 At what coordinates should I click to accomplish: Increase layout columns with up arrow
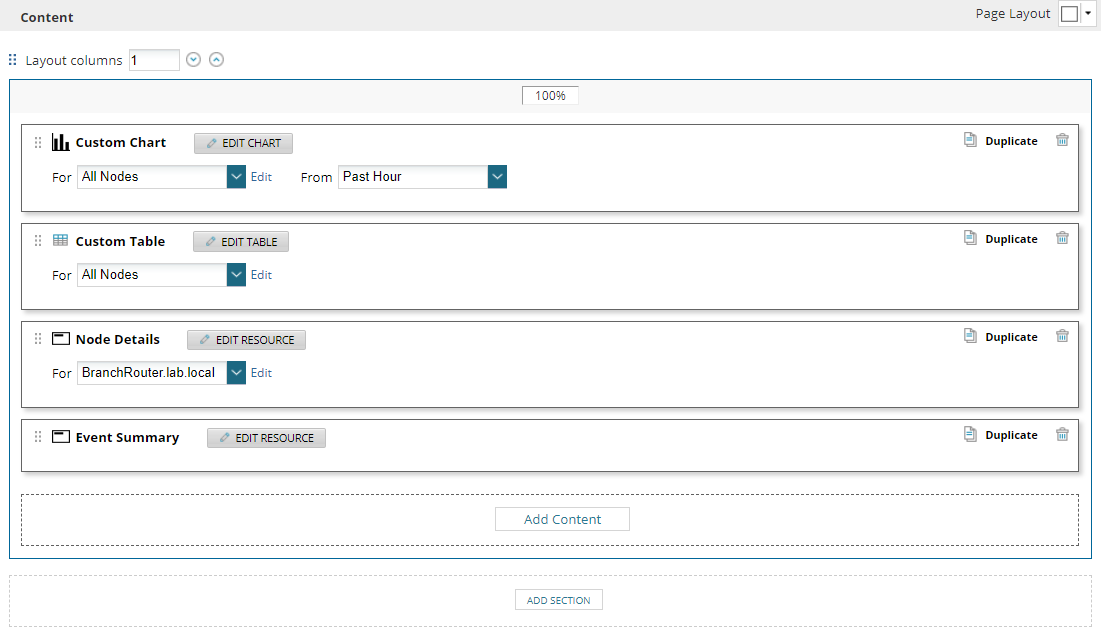coord(216,60)
